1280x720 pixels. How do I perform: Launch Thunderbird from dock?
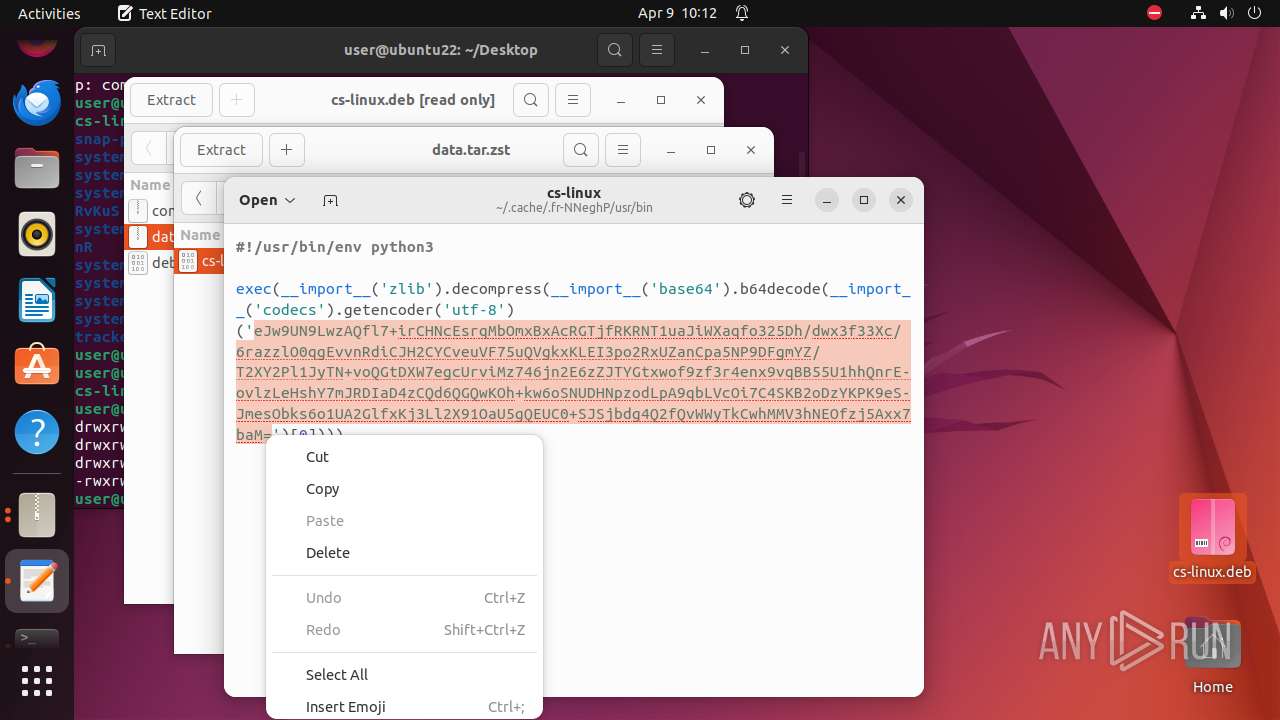[37, 103]
